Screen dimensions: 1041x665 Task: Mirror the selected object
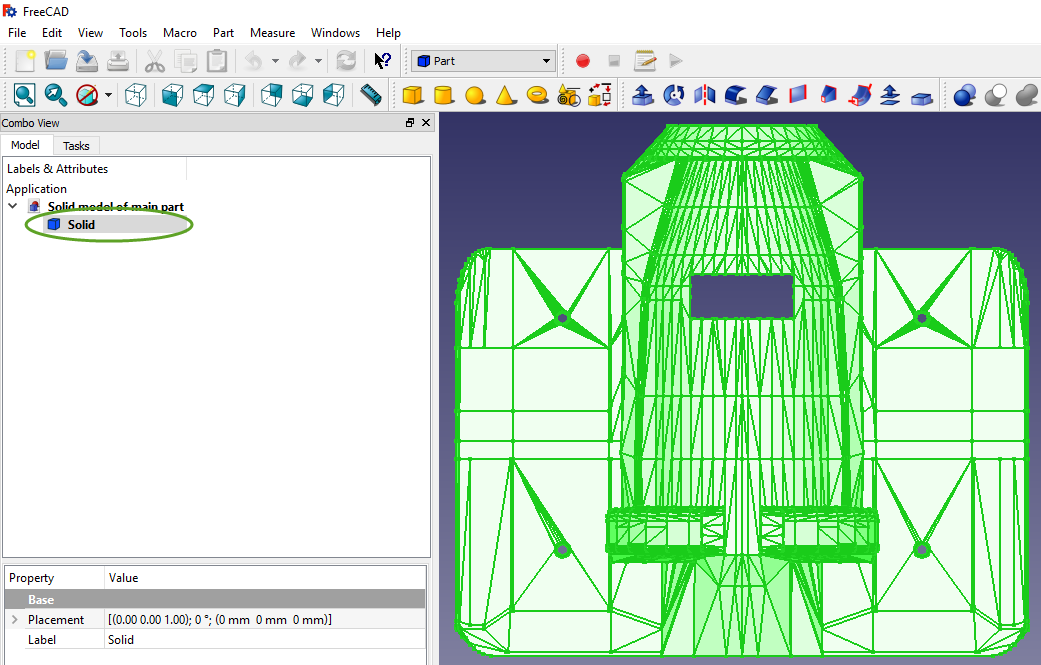pyautogui.click(x=706, y=94)
